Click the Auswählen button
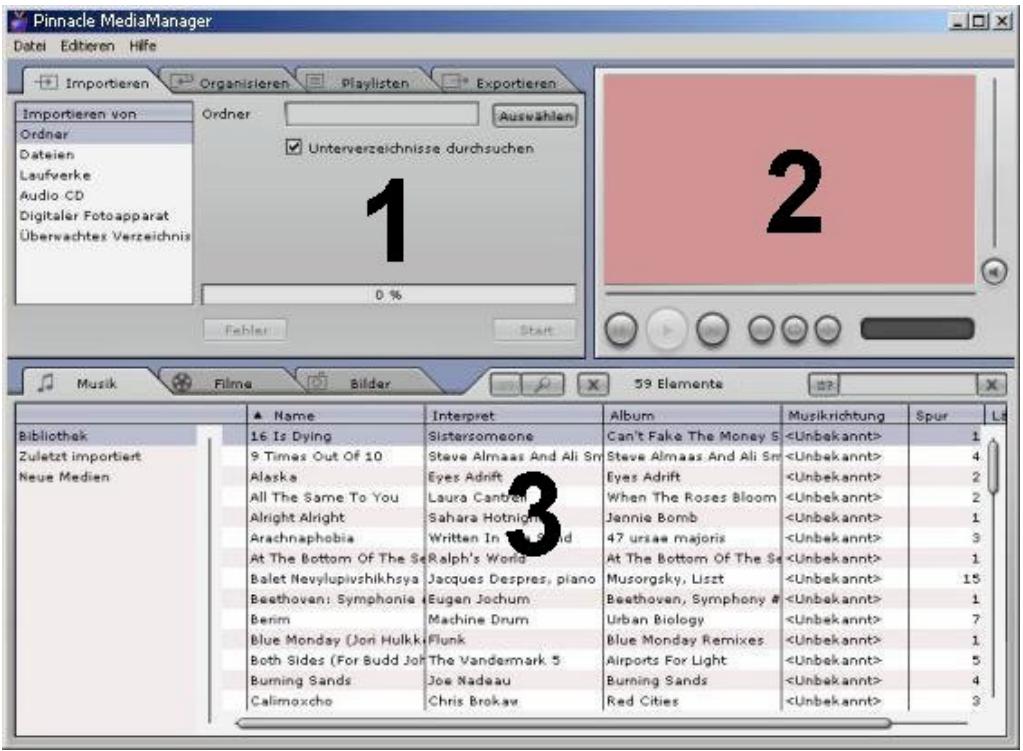The image size is (1023, 751). [535, 116]
